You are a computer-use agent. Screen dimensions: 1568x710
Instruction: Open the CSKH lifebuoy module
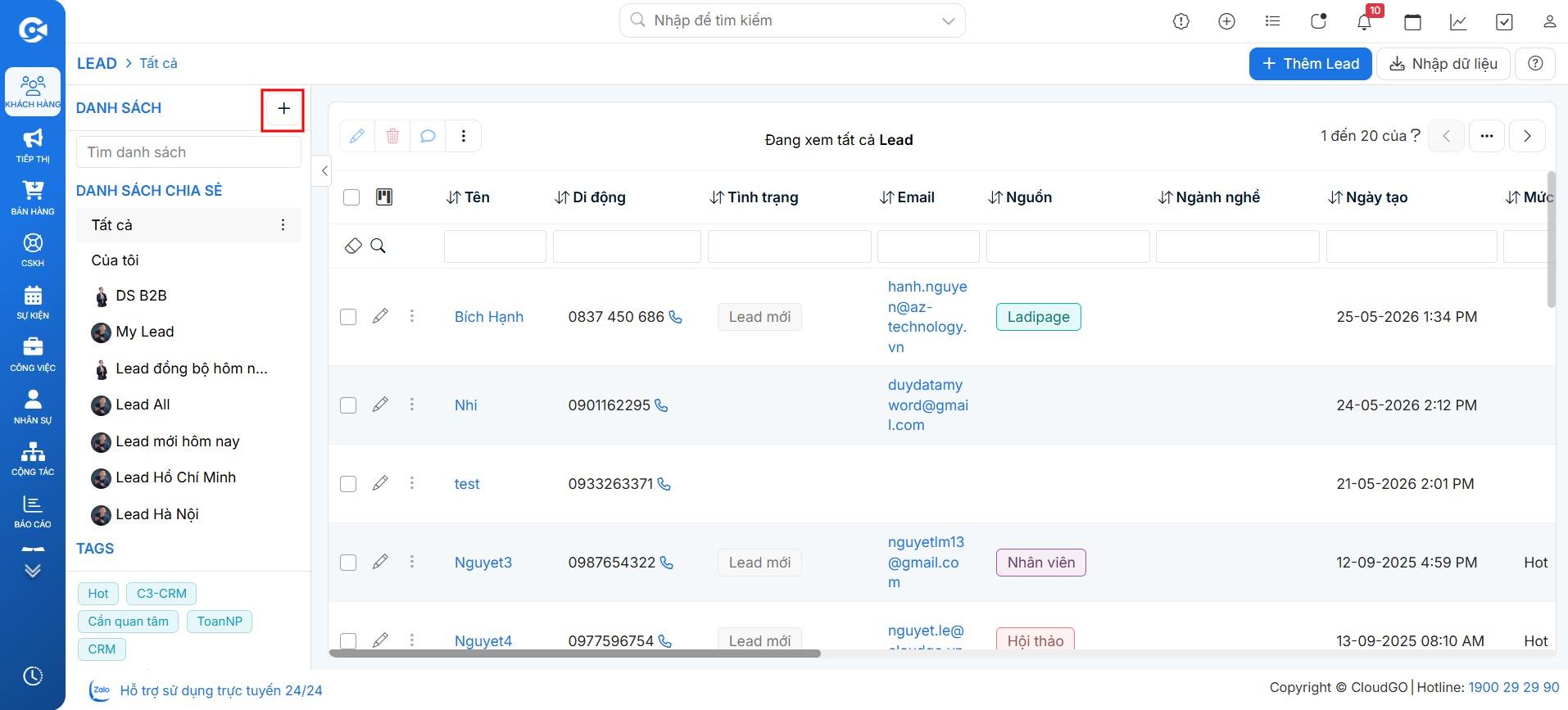33,250
